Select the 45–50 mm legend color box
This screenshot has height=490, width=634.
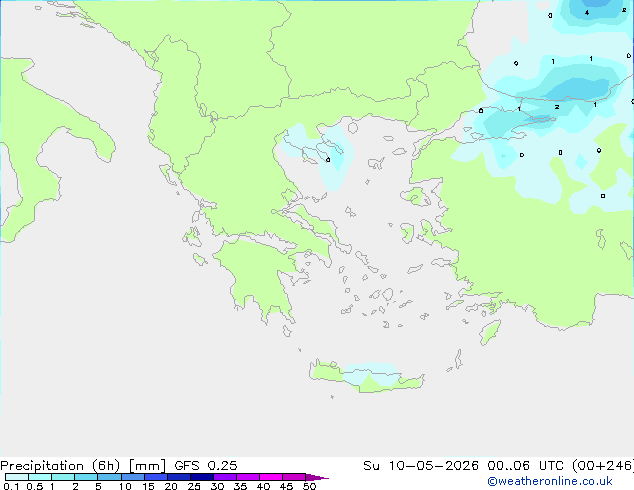point(294,477)
